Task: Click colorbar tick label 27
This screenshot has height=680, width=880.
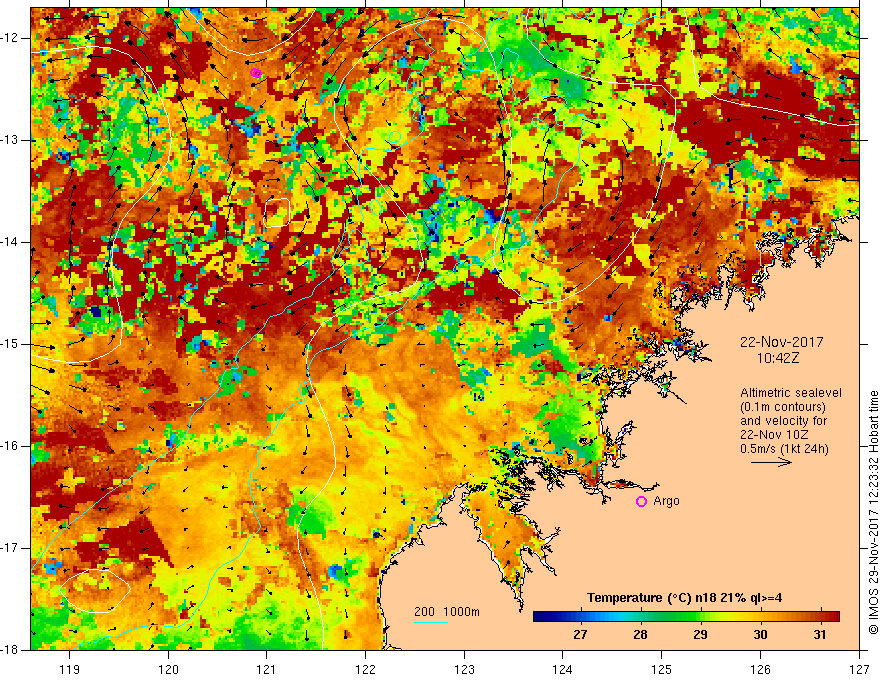Action: pos(580,635)
